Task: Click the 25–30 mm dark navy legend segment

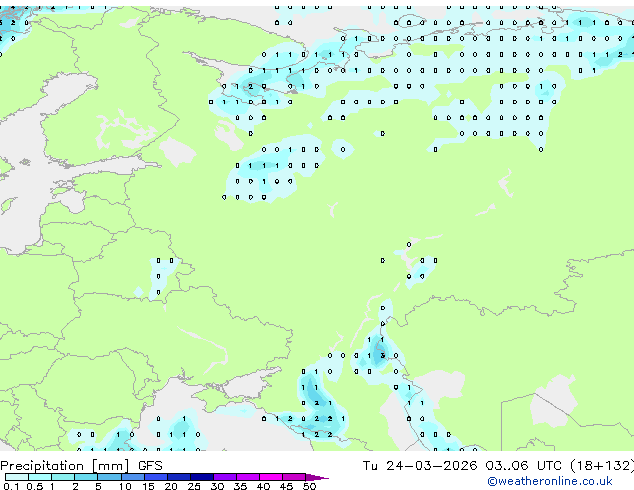Action: click(201, 477)
